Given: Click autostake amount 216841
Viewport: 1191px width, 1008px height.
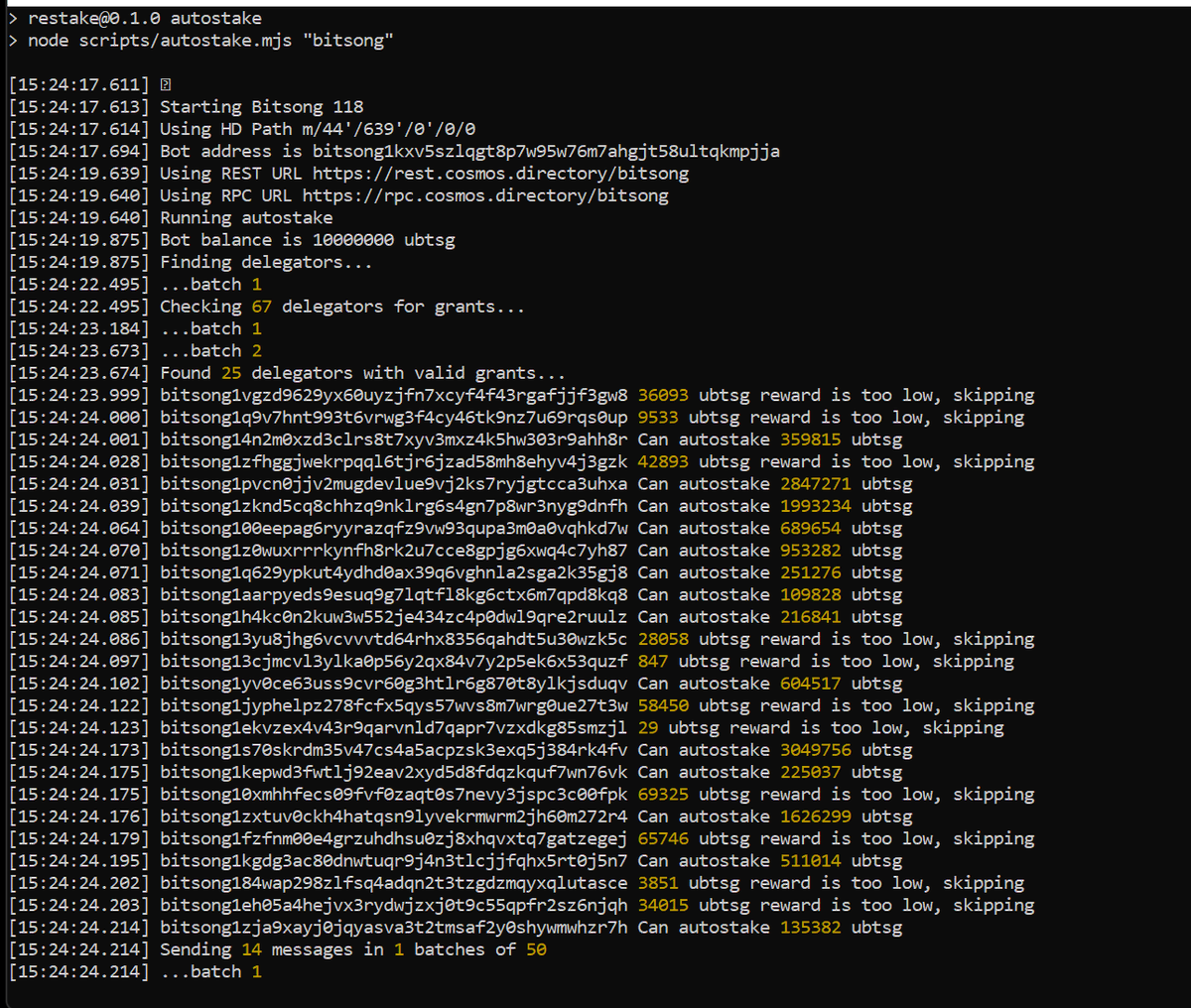Looking at the screenshot, I should click(x=810, y=617).
